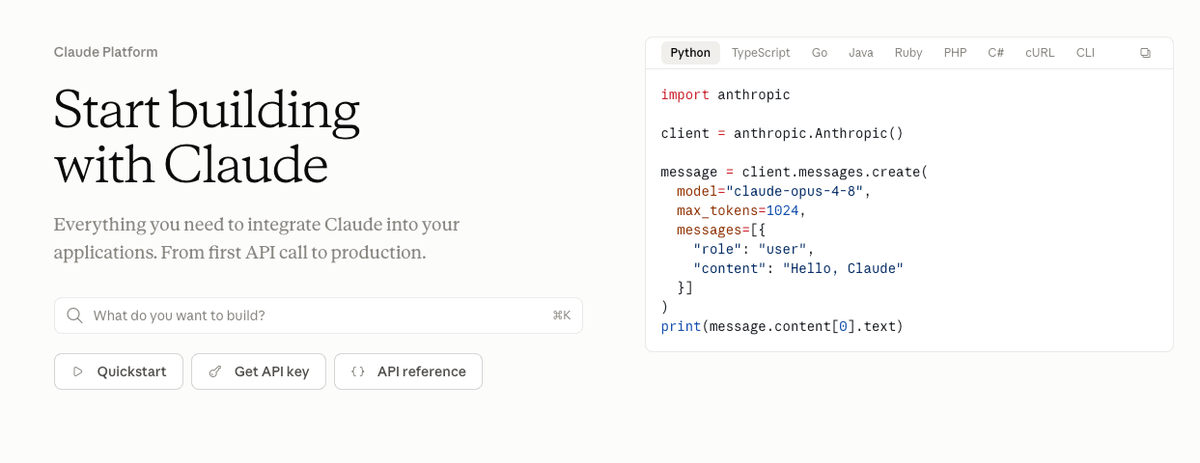
Task: Open the Quickstart guide button
Action: [x=119, y=372]
